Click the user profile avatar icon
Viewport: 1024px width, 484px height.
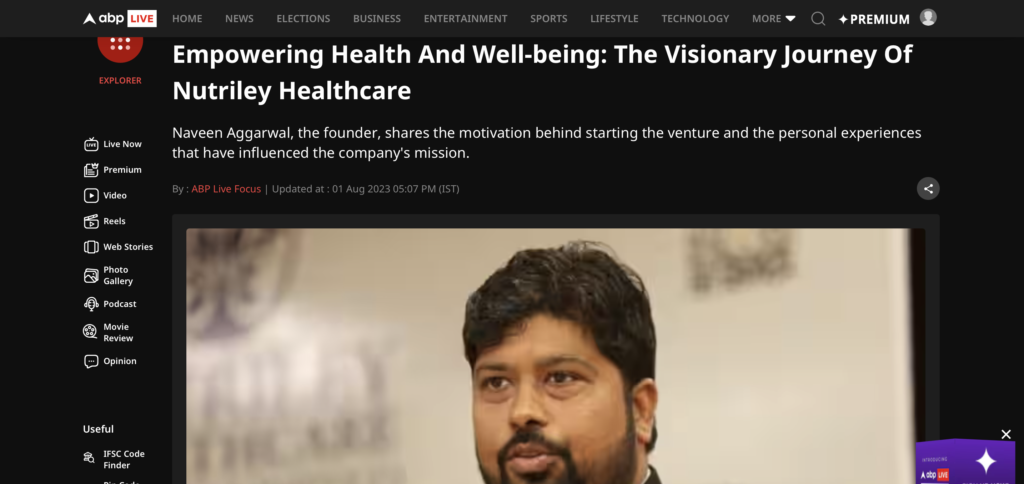pos(928,18)
